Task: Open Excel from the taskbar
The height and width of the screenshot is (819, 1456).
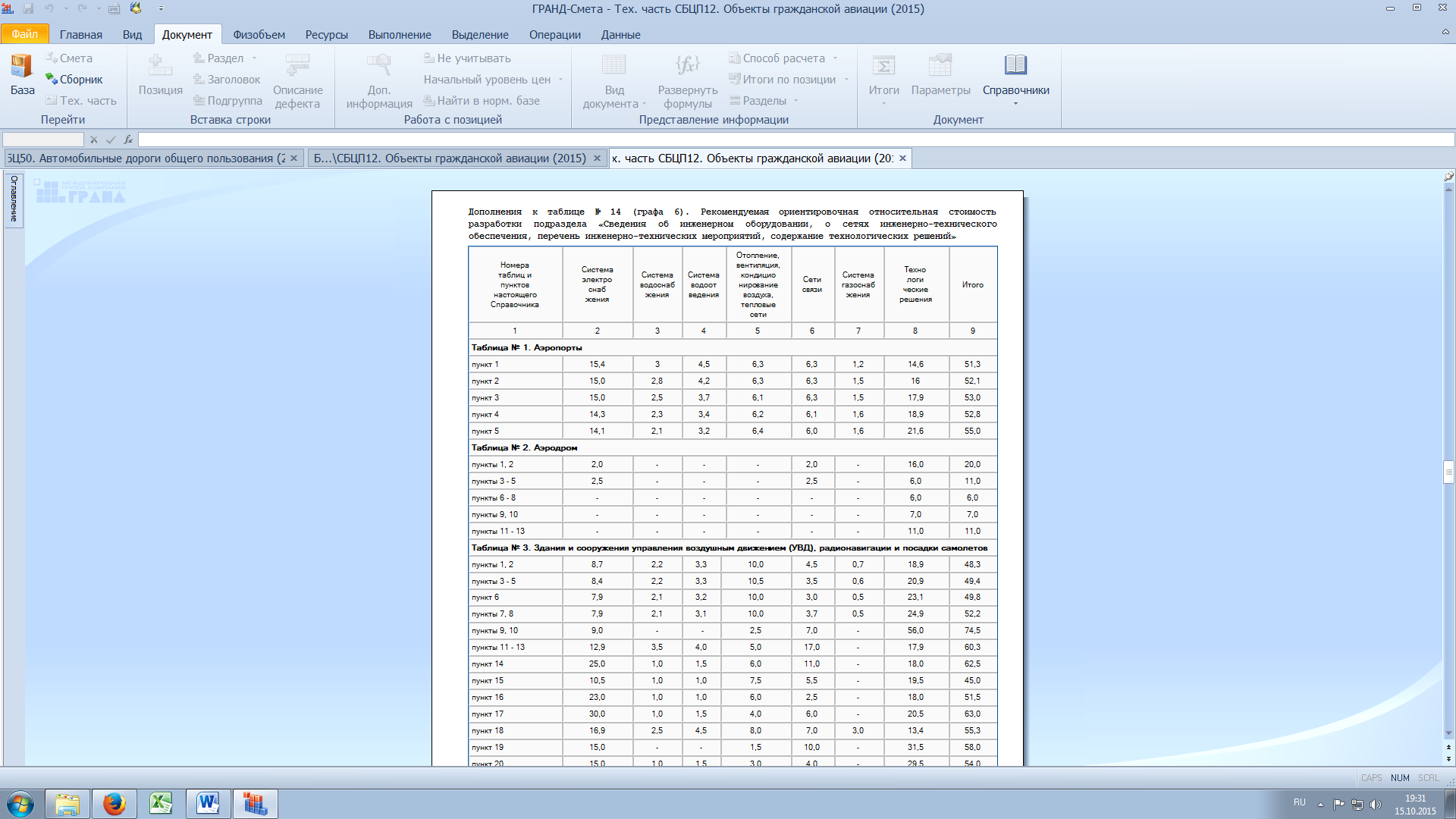Action: coord(161,803)
